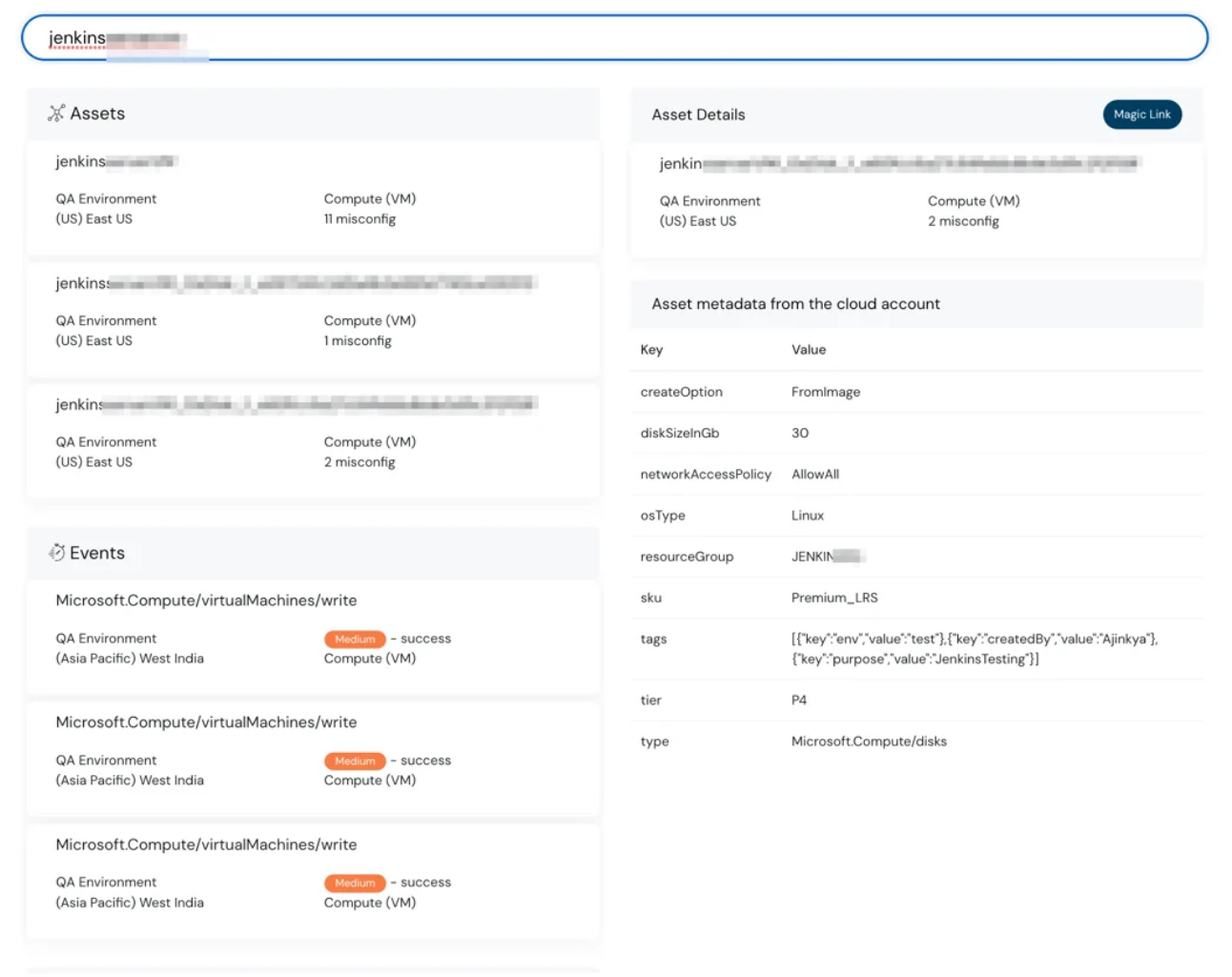Click the Assets network graph icon
Screen dimensions: 1232x977
[57, 112]
